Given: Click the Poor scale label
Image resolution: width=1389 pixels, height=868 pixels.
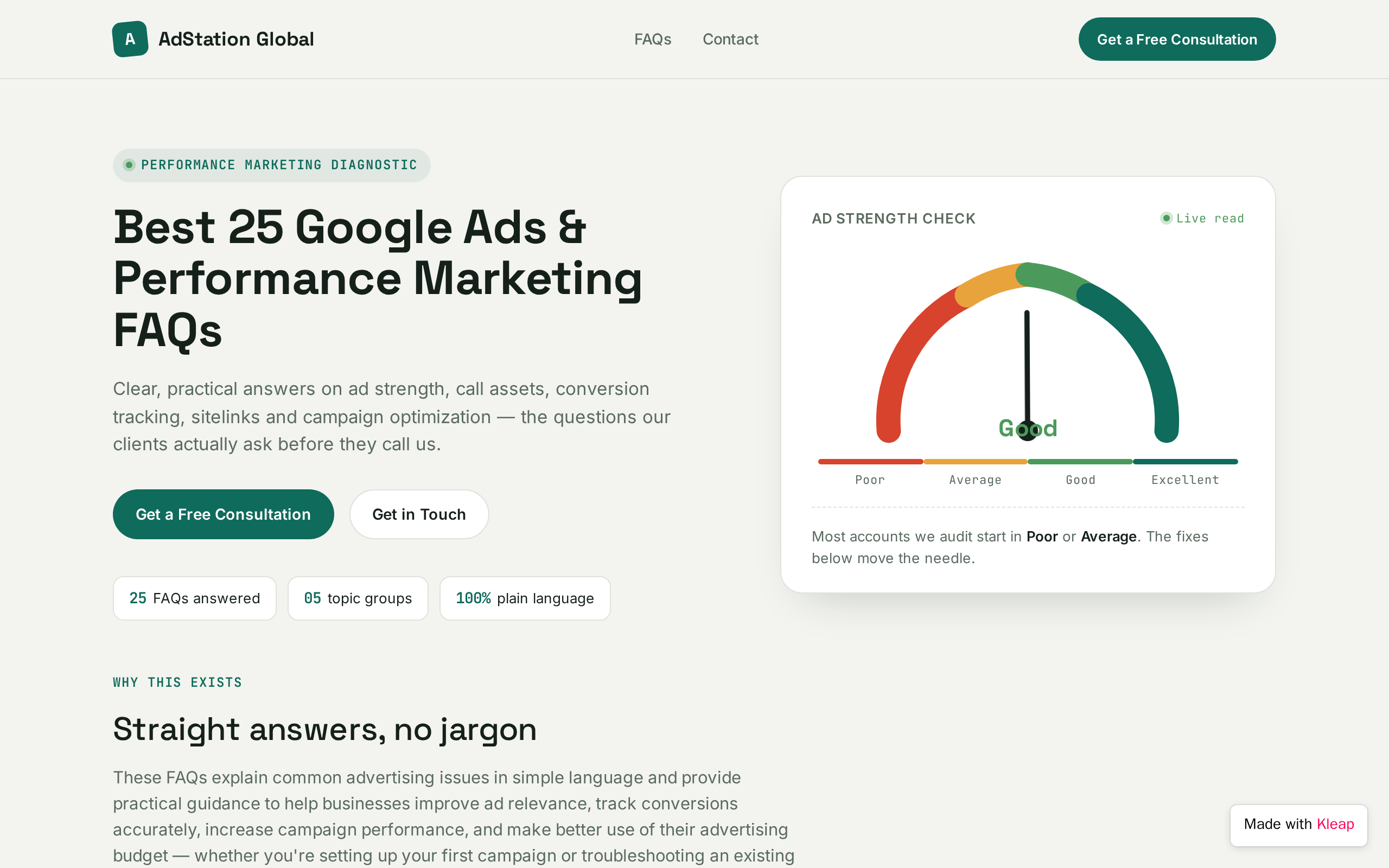Looking at the screenshot, I should [x=870, y=480].
